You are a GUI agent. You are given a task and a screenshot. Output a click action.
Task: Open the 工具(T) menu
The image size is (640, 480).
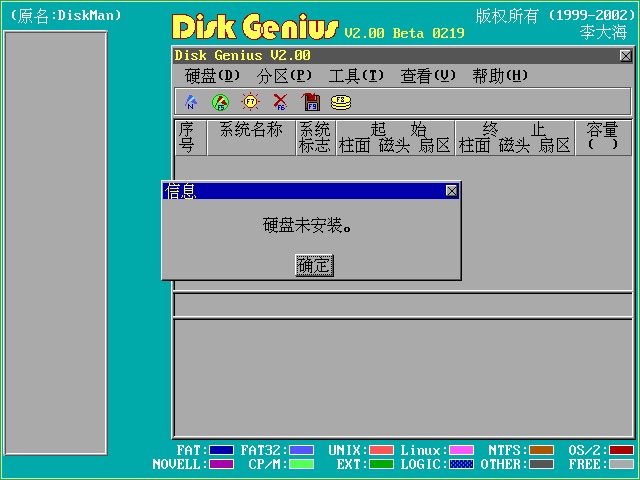[x=356, y=76]
